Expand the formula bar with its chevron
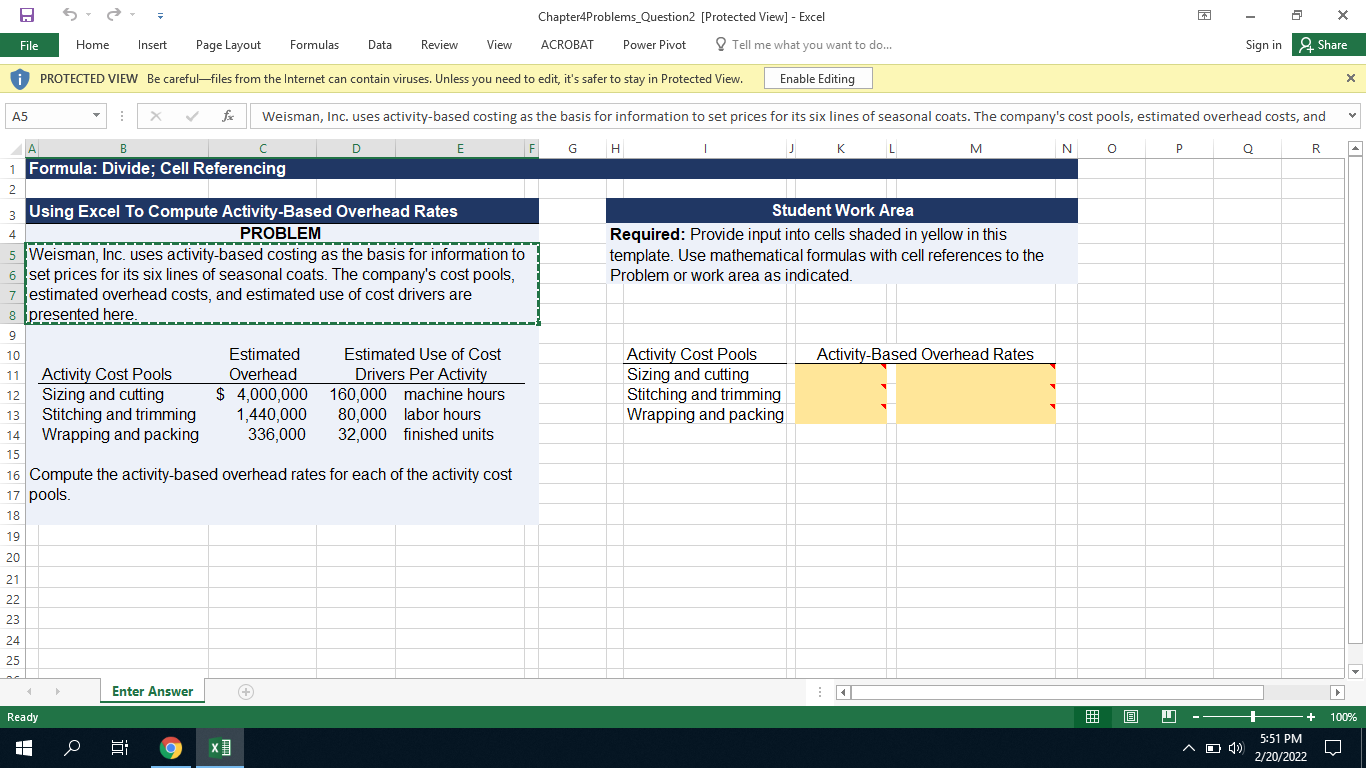The image size is (1366, 768). click(x=1352, y=116)
